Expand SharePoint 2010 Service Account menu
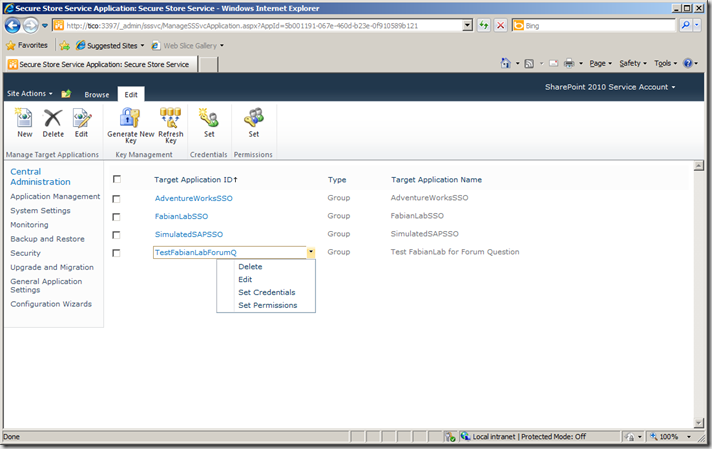This screenshot has width=712, height=449. (610, 87)
